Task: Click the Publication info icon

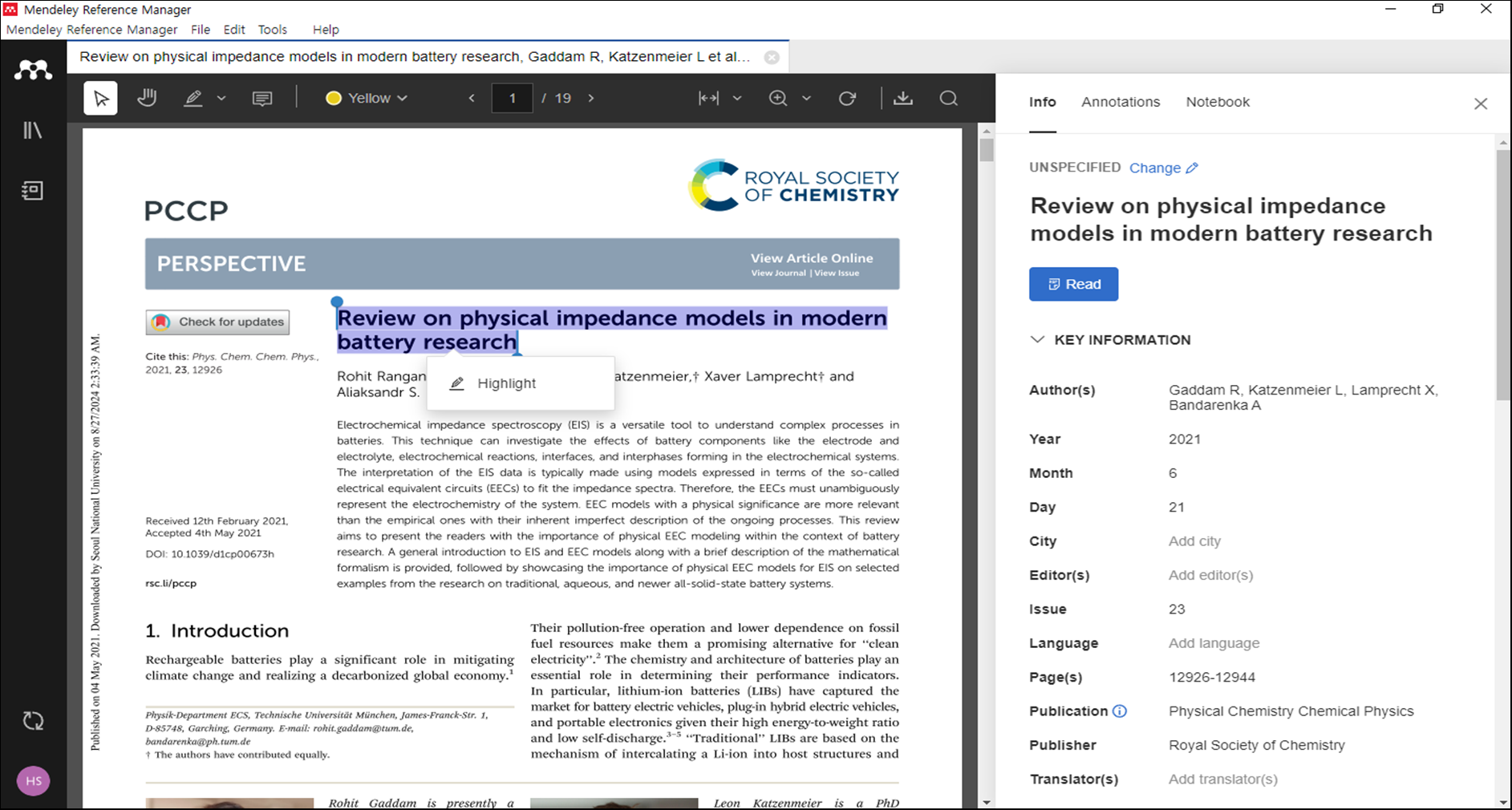Action: click(x=1120, y=711)
